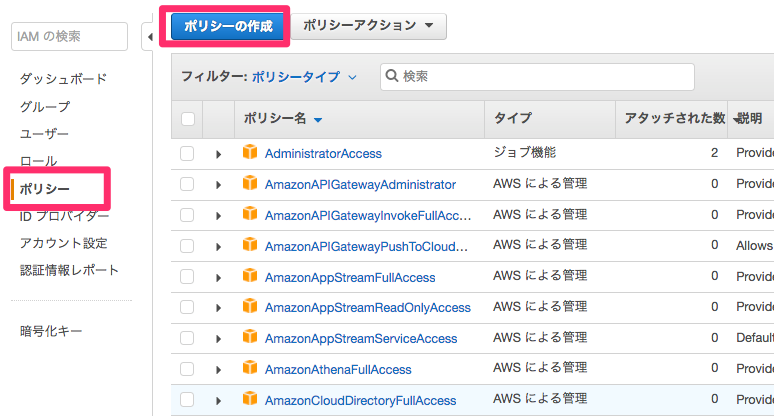Open the AdministratorAccess policy link
Screen dimensions: 774x416
pos(323,153)
